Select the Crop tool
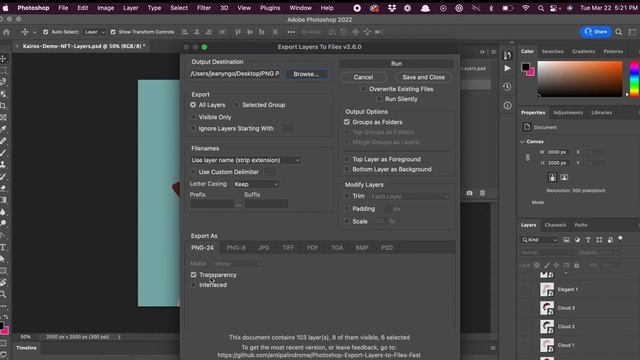This screenshot has height=360, width=640. 3,106
